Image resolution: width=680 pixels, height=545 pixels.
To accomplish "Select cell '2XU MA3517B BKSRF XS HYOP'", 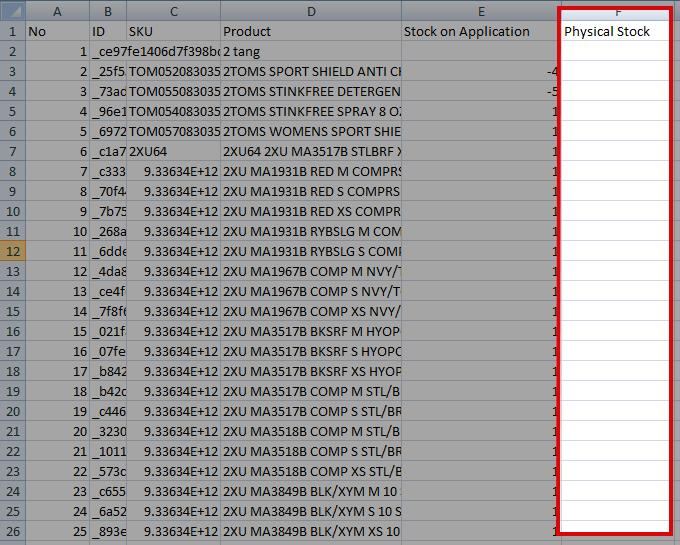I will (x=311, y=372).
